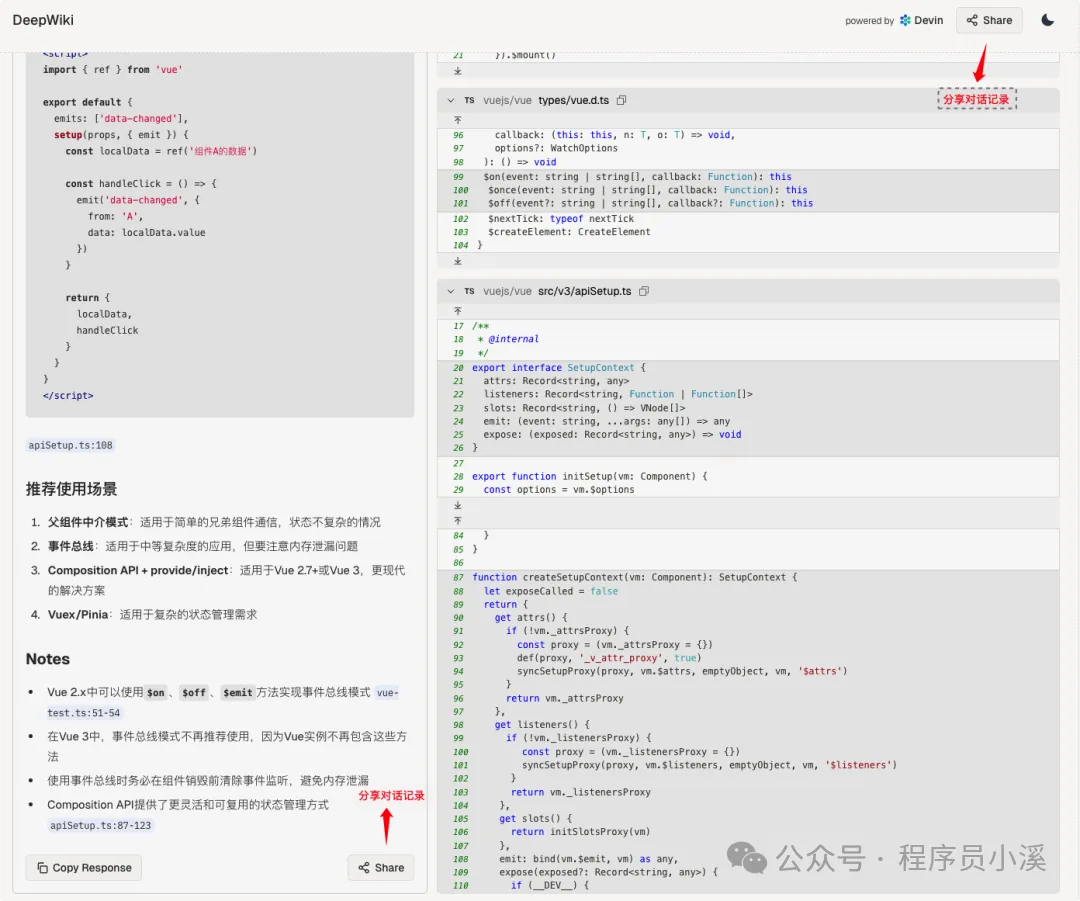Click the Notes bullet '在Vue 3中，事件总线模式不再推荐使用'
The height and width of the screenshot is (901, 1080).
click(x=227, y=746)
